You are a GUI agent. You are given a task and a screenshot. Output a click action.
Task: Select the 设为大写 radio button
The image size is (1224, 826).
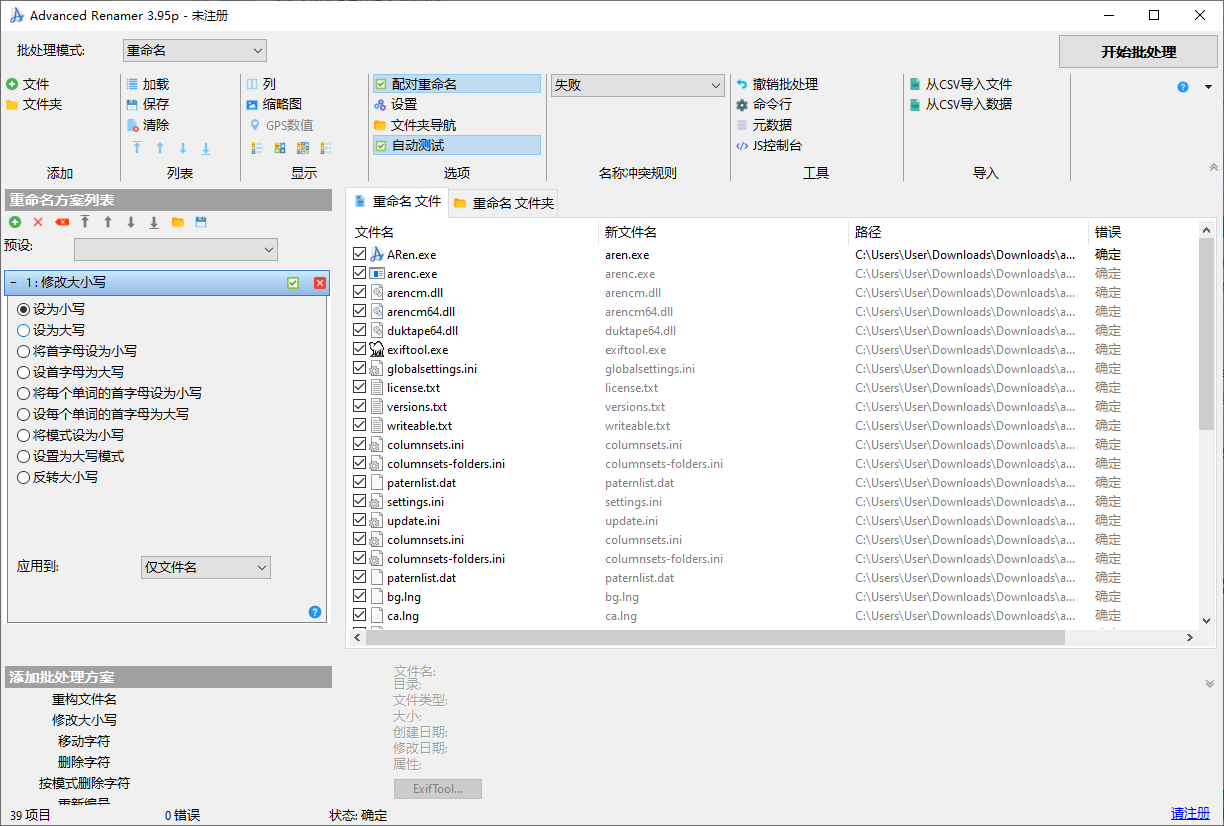pyautogui.click(x=24, y=330)
